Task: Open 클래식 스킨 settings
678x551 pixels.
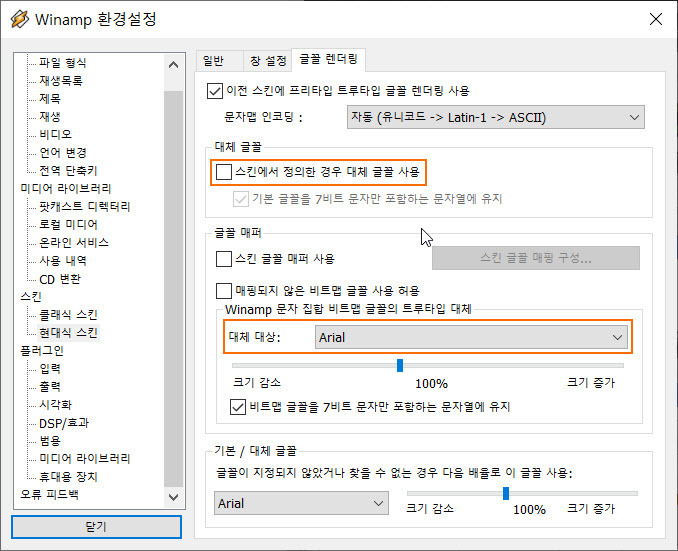Action: click(x=68, y=315)
